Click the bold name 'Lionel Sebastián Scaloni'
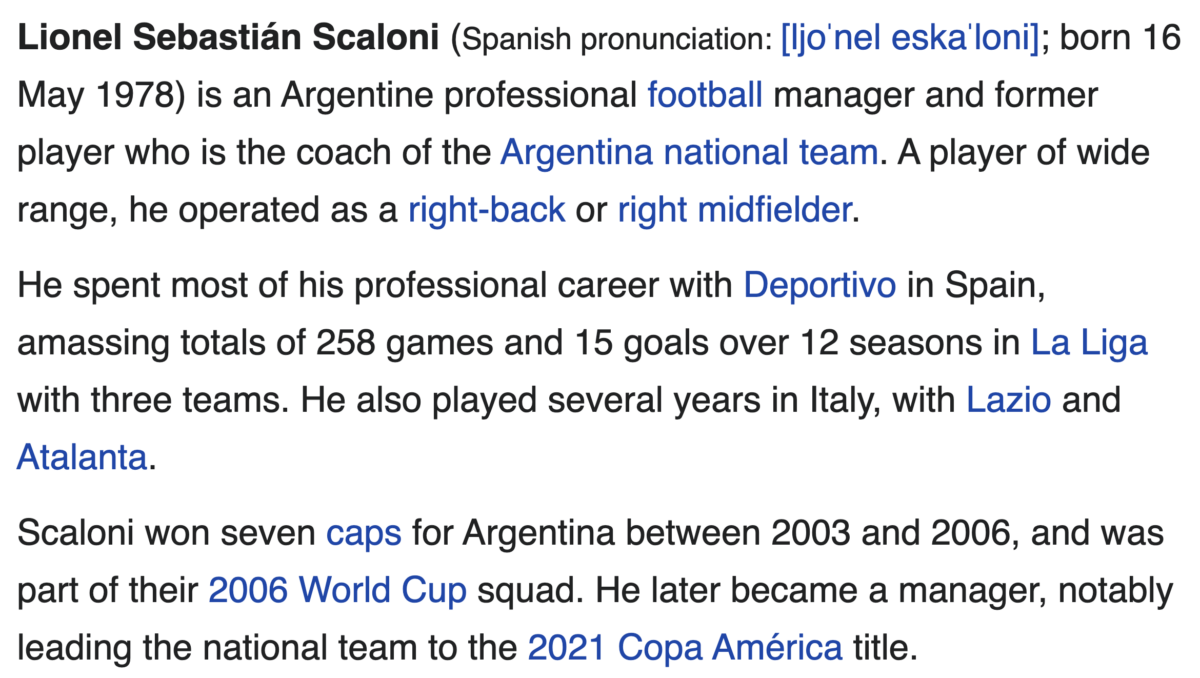This screenshot has width=1200, height=678. pyautogui.click(x=228, y=39)
